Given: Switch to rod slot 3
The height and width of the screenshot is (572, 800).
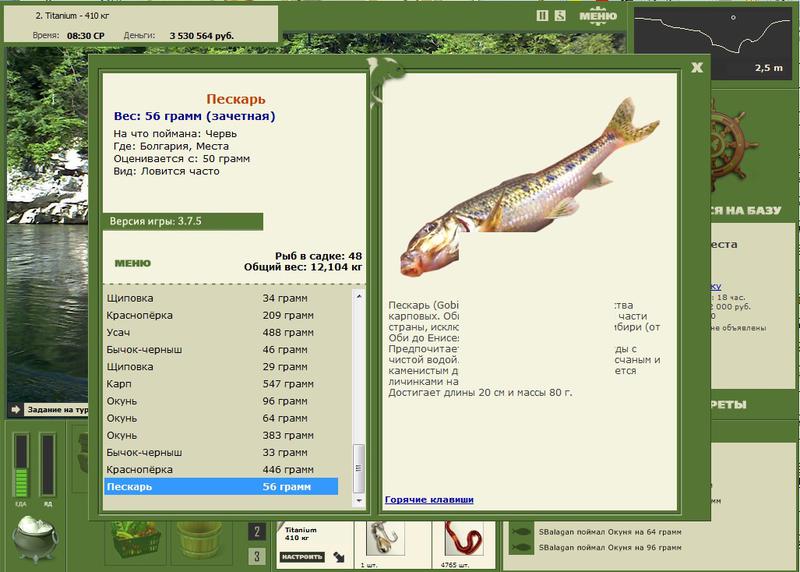Looking at the screenshot, I should 257,556.
